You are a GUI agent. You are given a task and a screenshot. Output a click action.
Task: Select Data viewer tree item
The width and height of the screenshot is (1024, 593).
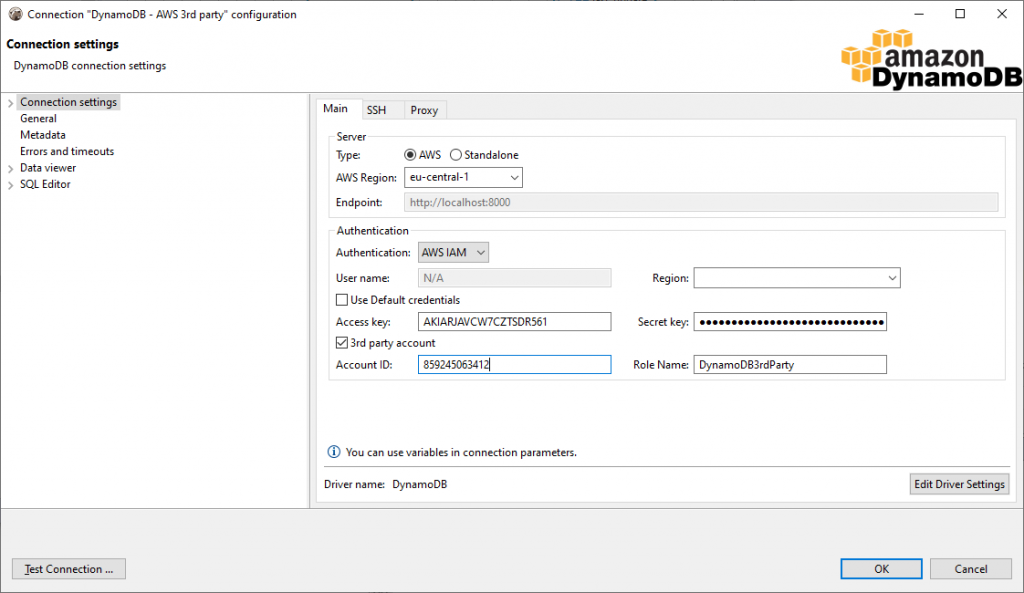48,168
